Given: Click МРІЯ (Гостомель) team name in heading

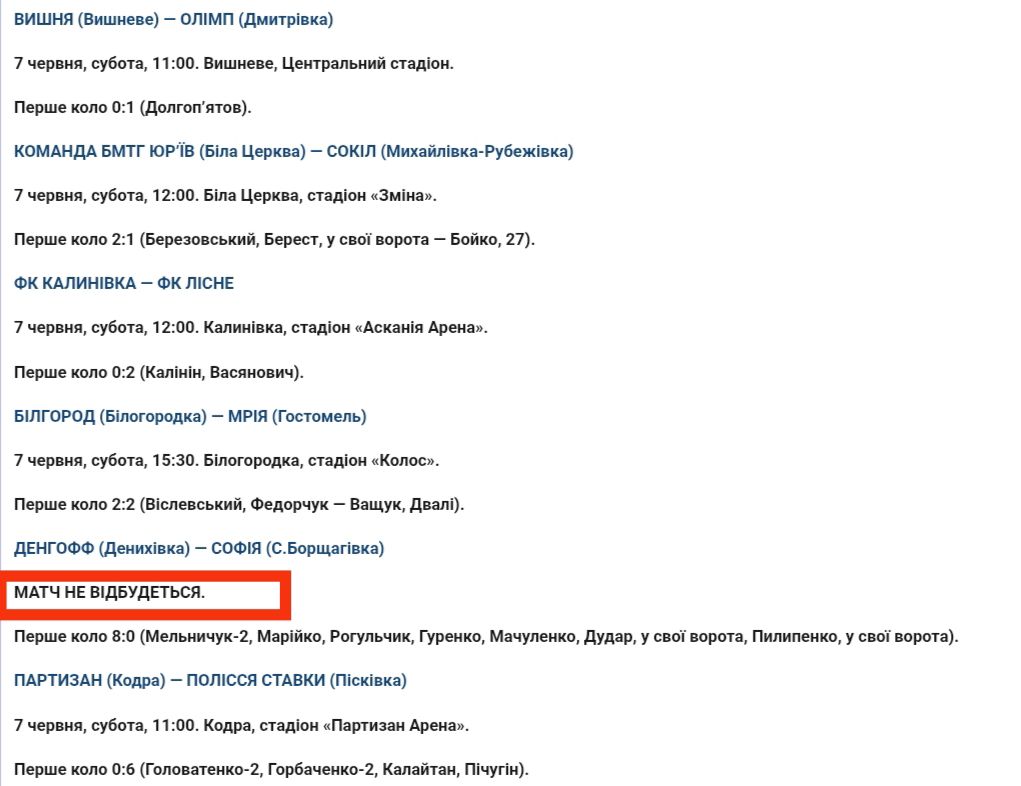Looking at the screenshot, I should click(x=297, y=416).
